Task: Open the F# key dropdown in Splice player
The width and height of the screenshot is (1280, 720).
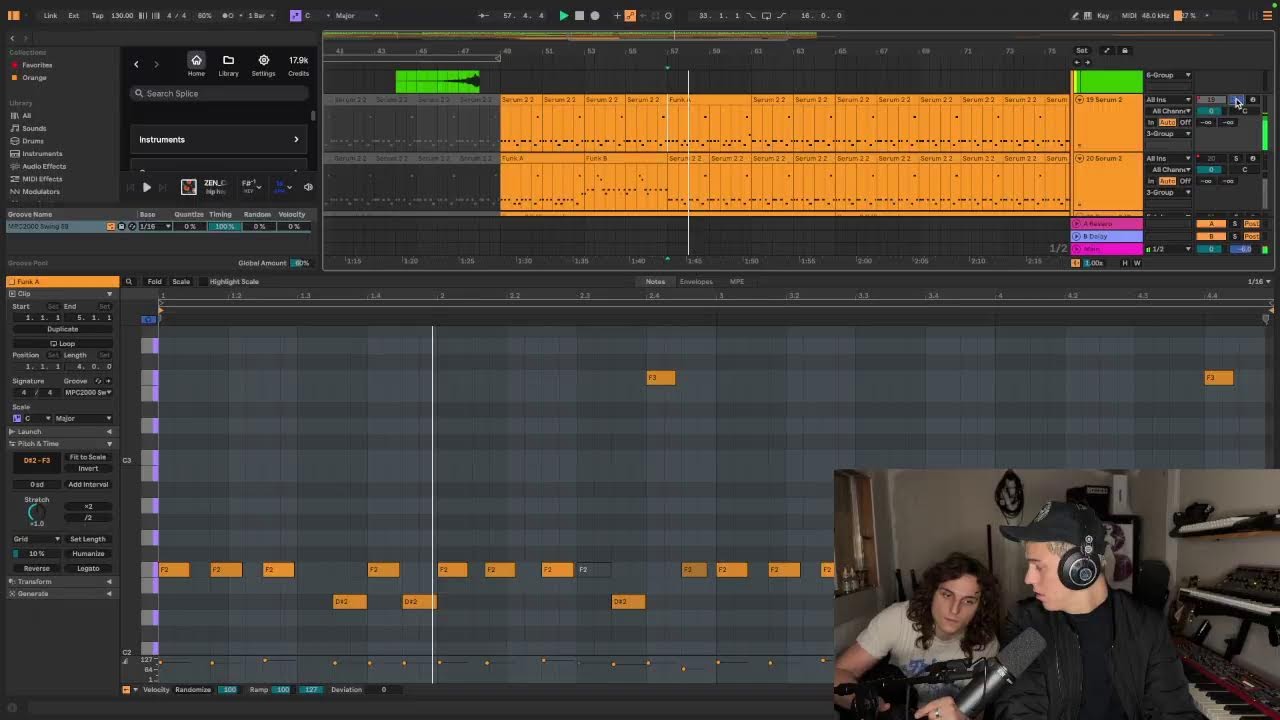Action: click(x=251, y=185)
